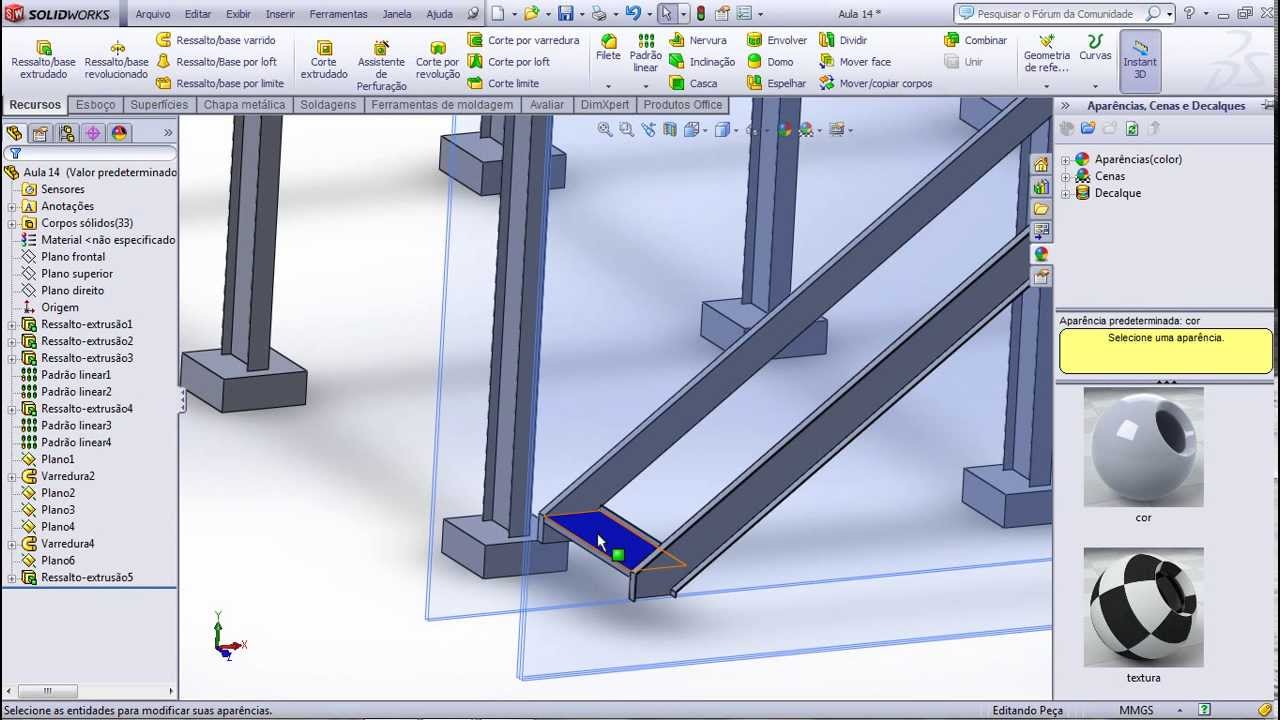The width and height of the screenshot is (1280, 720).
Task: Switch to the Soldagens tab
Action: click(328, 105)
